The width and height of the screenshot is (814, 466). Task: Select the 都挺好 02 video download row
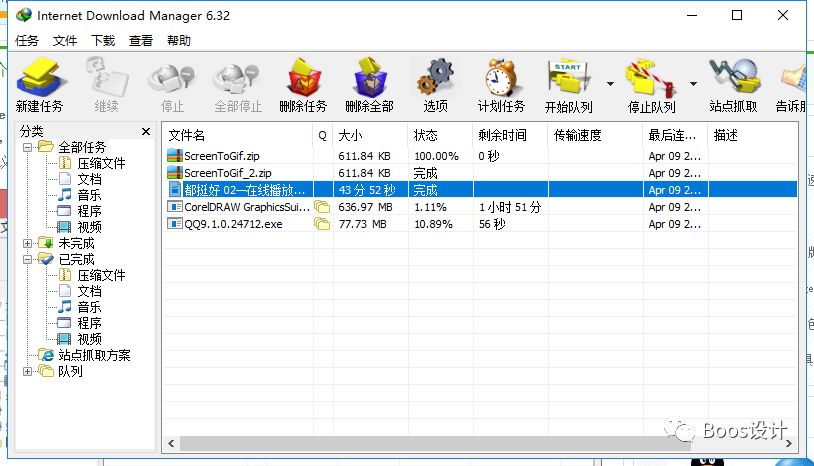coord(480,190)
